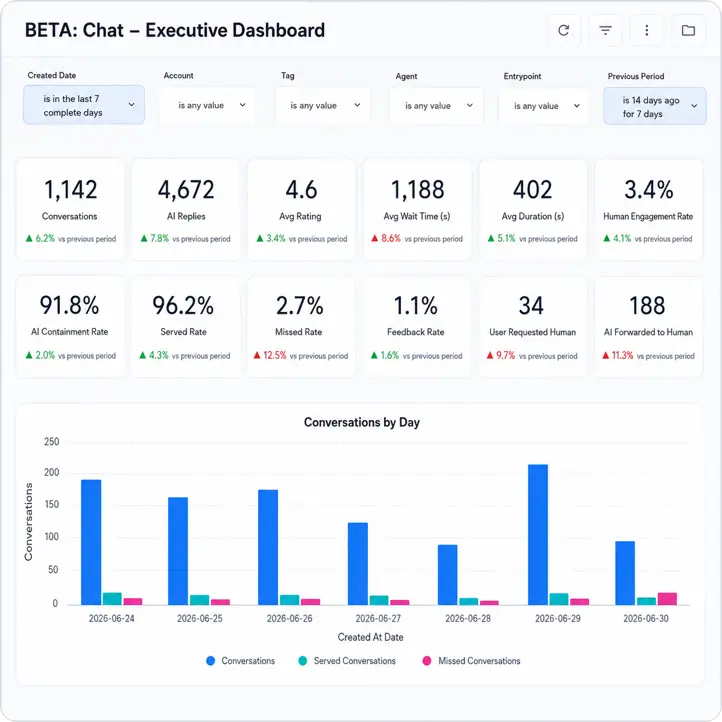The image size is (722, 722).
Task: Click the folder icon in the header
Action: (x=688, y=30)
